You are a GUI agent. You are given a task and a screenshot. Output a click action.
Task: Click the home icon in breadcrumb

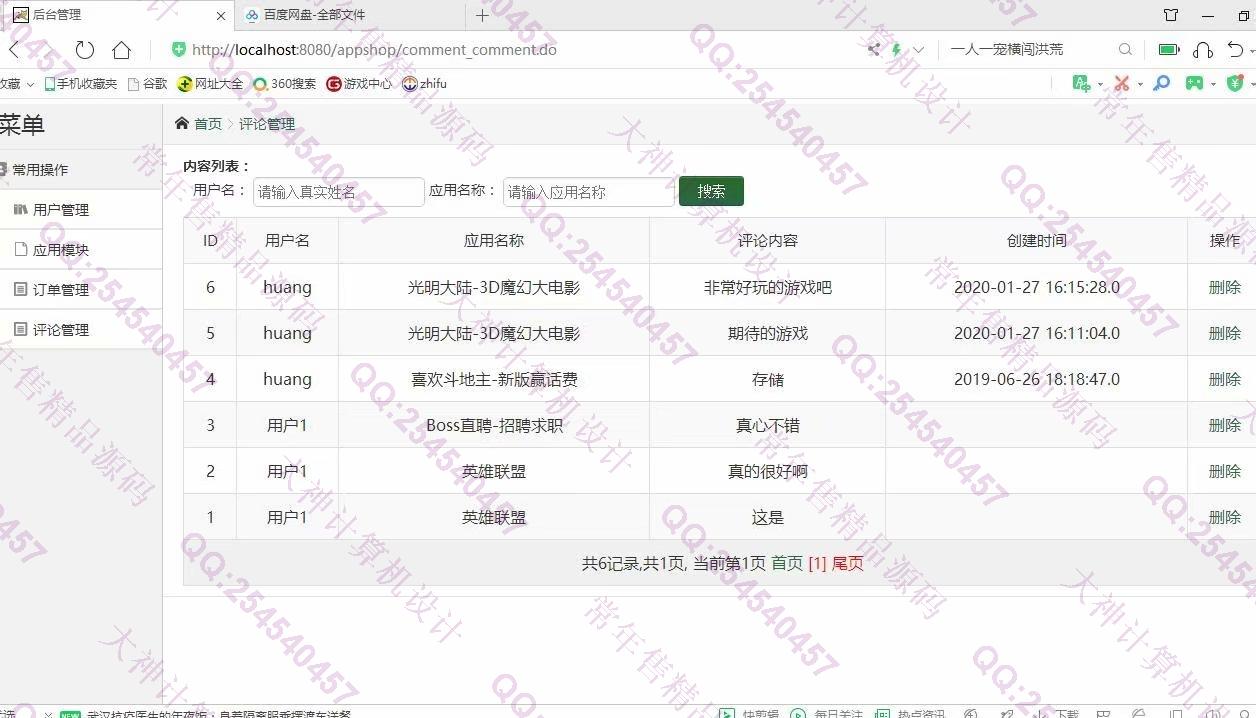point(181,123)
